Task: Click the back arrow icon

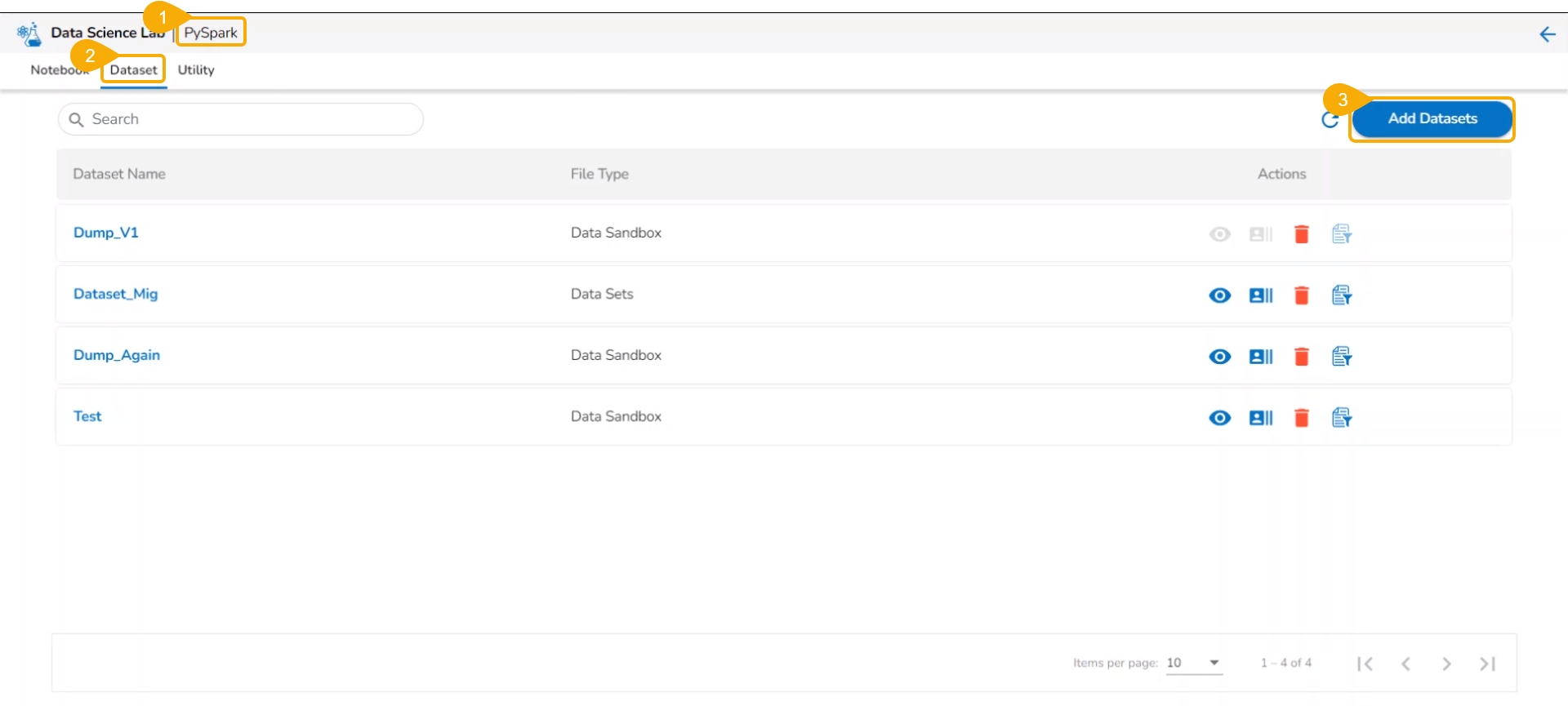Action: (1547, 34)
